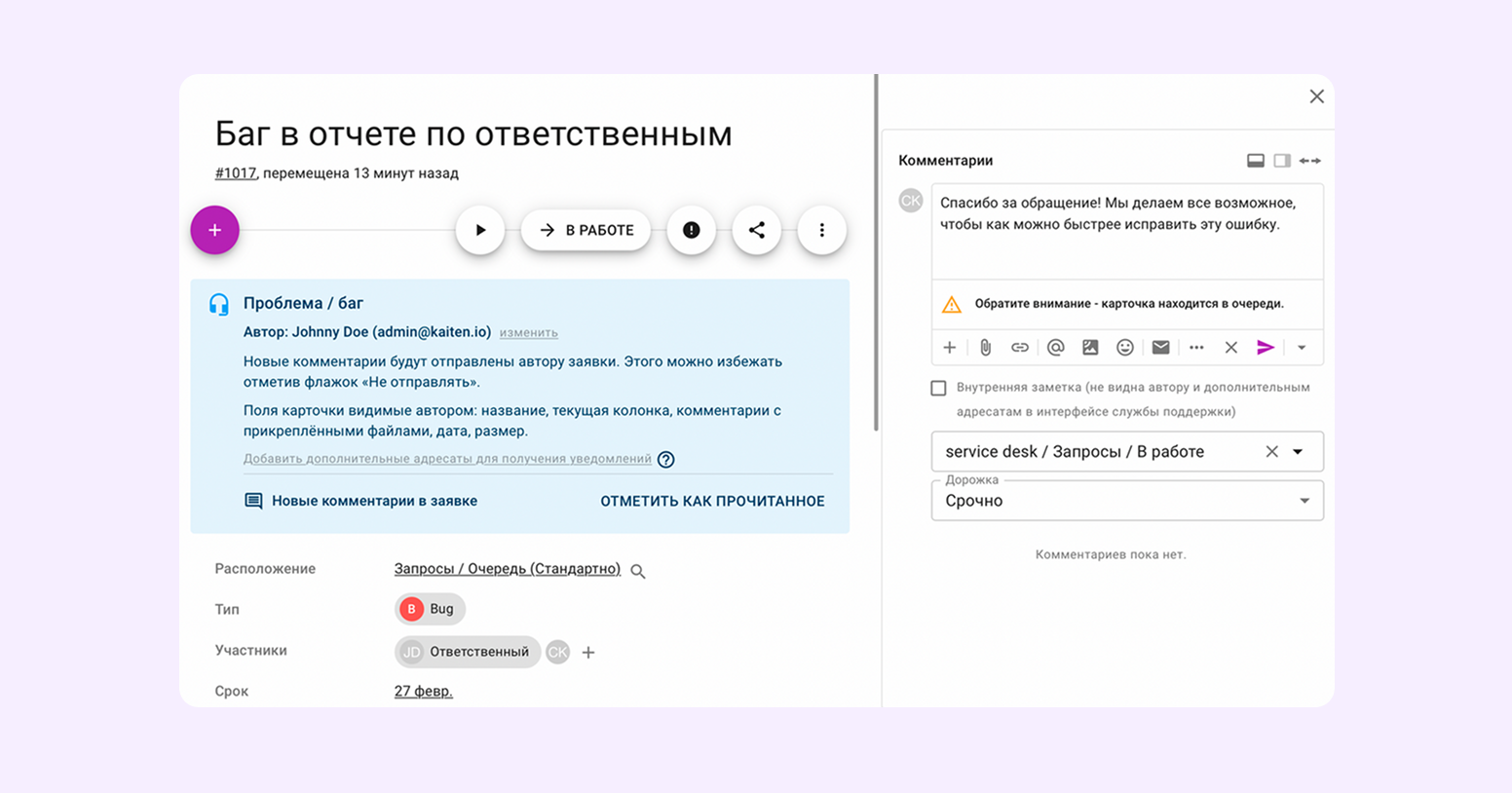The height and width of the screenshot is (793, 1512).
Task: Click the exclamation block icon button
Action: click(x=691, y=230)
